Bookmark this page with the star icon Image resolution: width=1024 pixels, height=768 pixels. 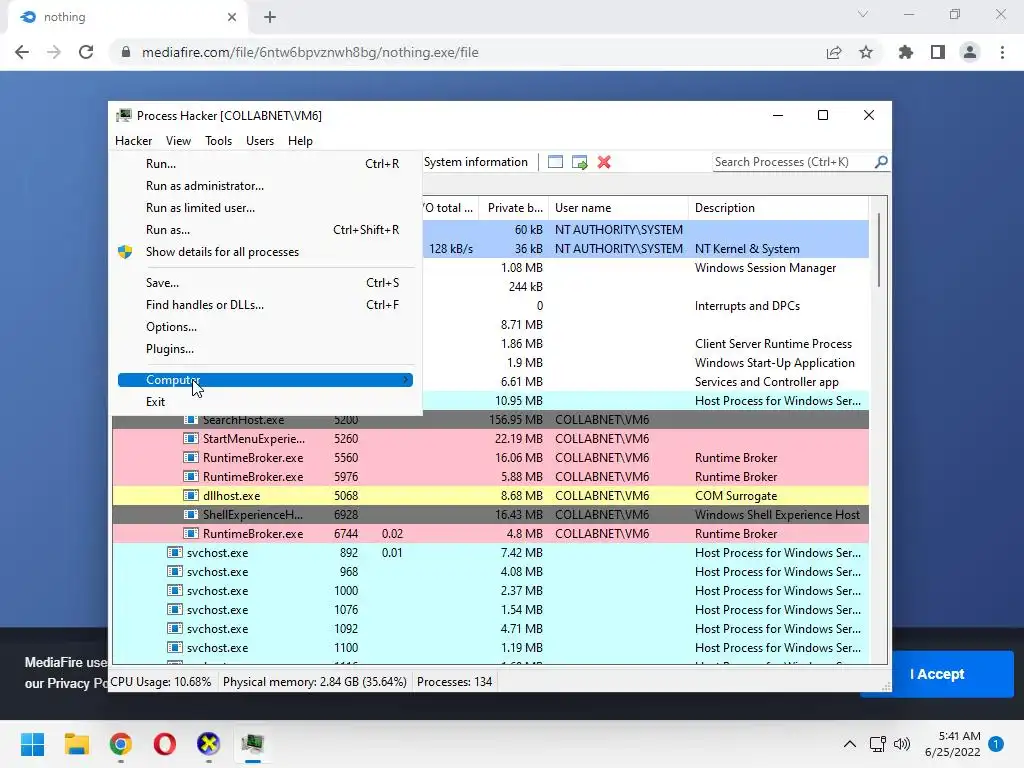(866, 52)
